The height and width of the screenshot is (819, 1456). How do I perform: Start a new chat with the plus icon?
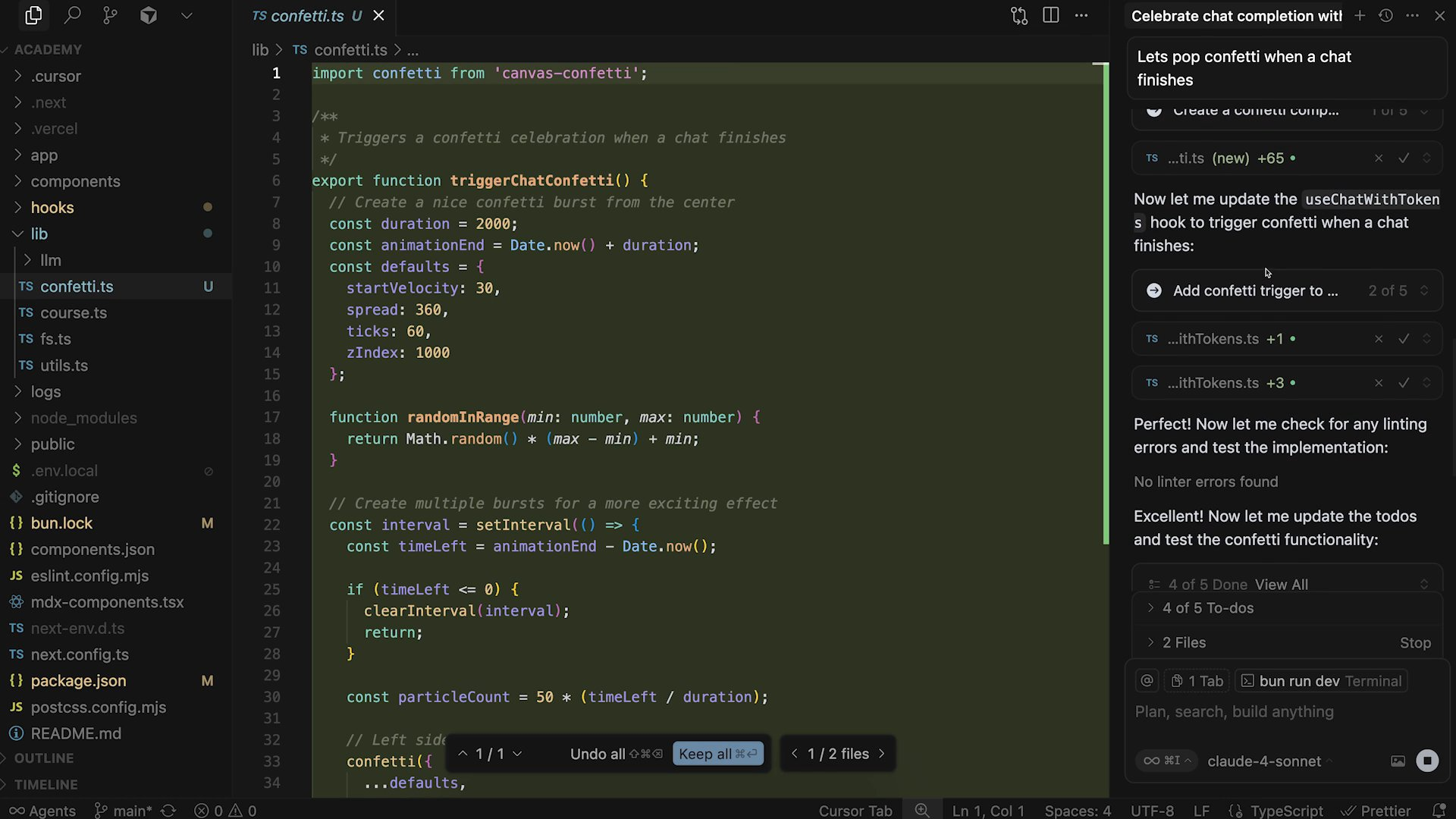1360,15
